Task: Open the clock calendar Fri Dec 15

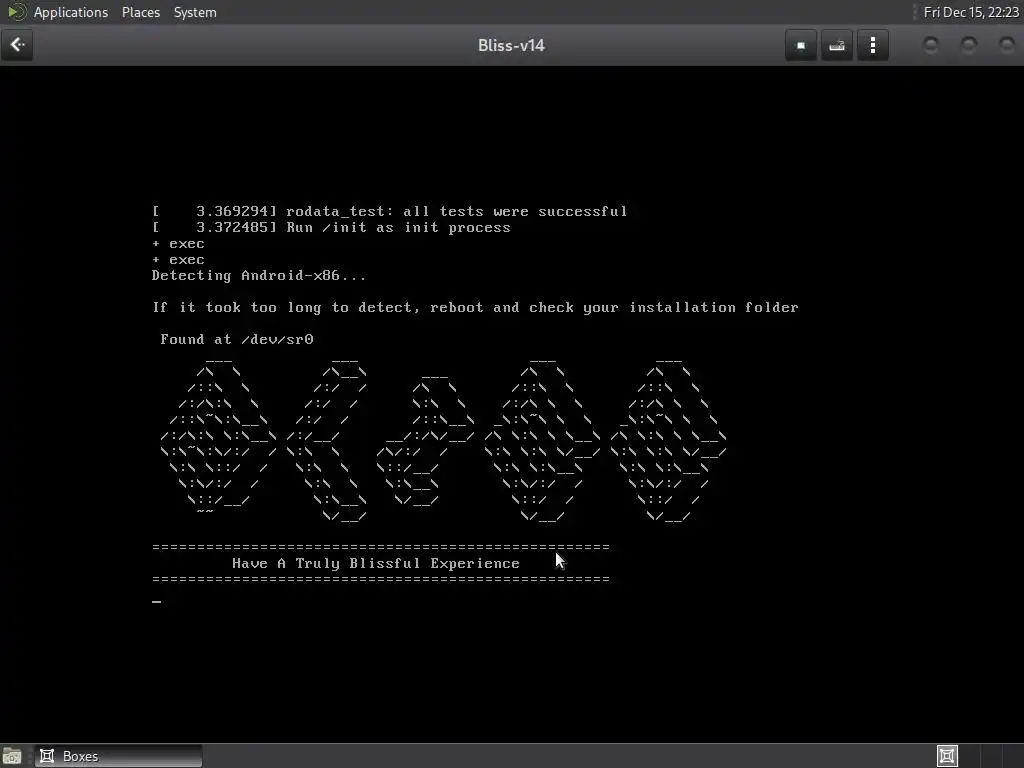Action: tap(970, 12)
